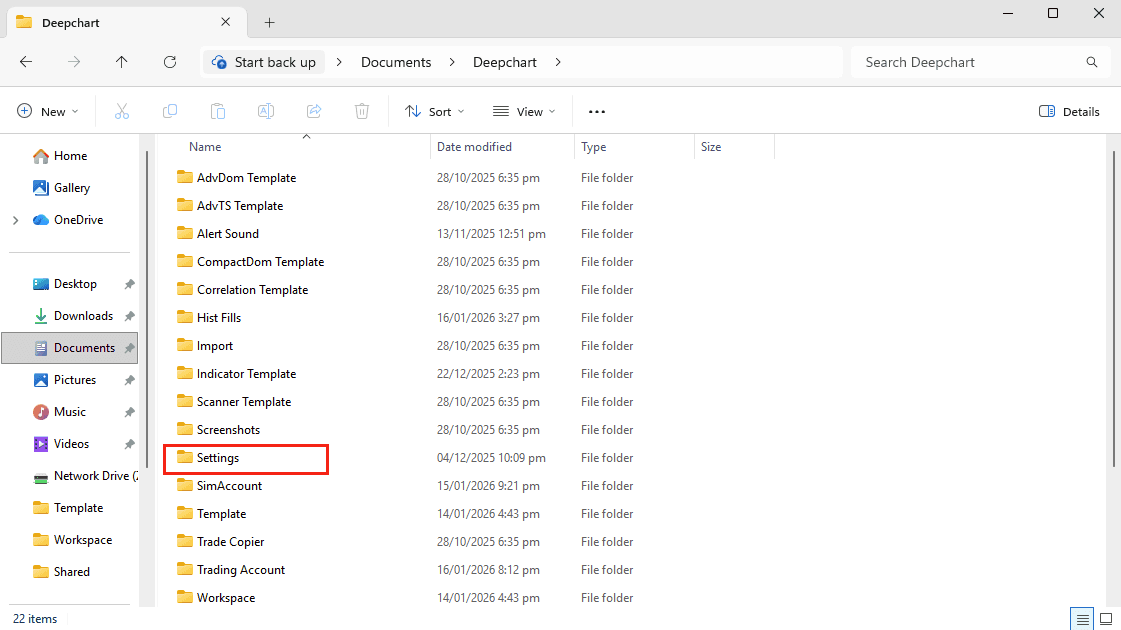Click the vertical scrollbar of file list
The height and width of the screenshot is (630, 1121).
[1114, 308]
